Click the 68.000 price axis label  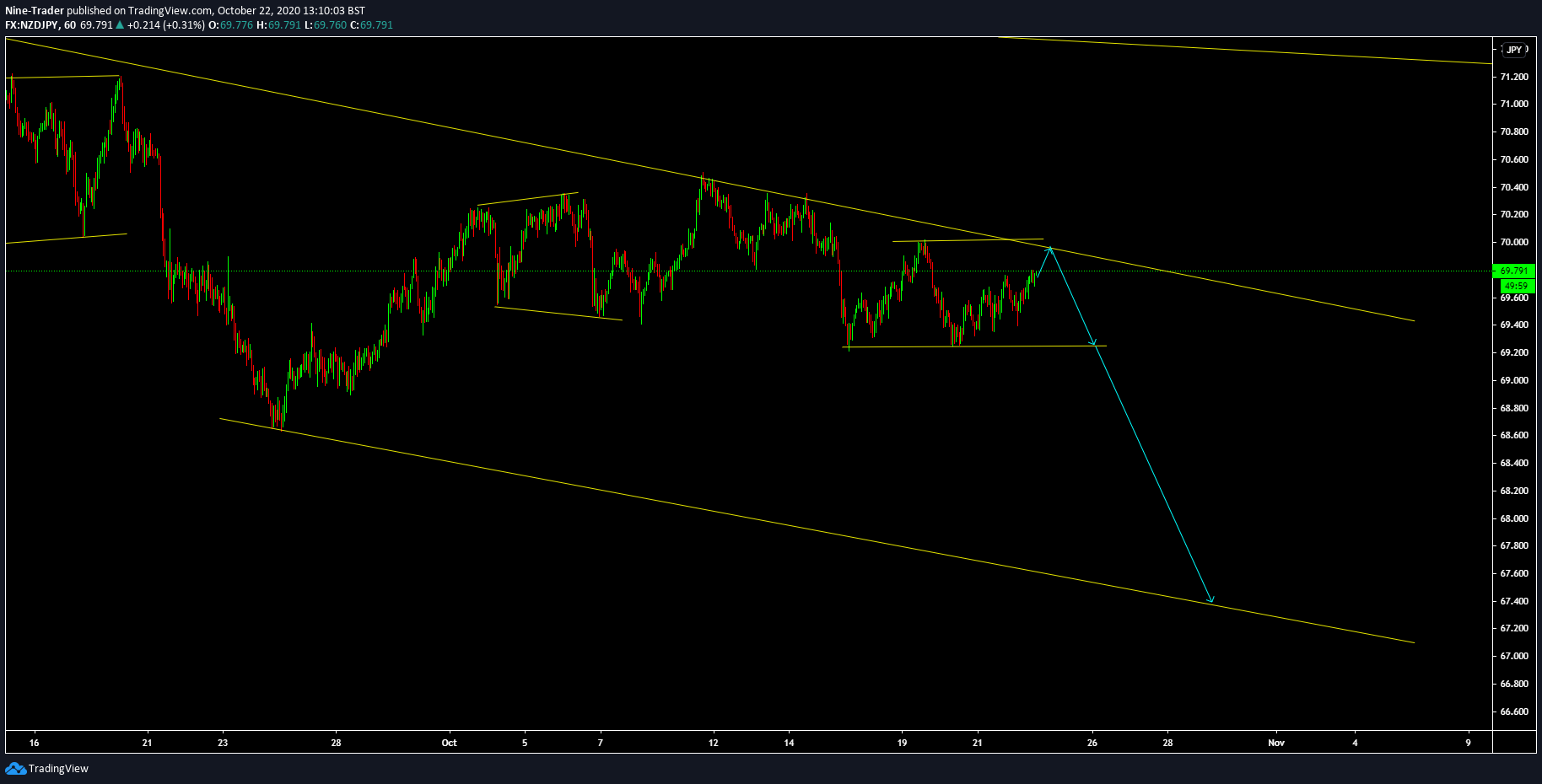[x=1514, y=518]
